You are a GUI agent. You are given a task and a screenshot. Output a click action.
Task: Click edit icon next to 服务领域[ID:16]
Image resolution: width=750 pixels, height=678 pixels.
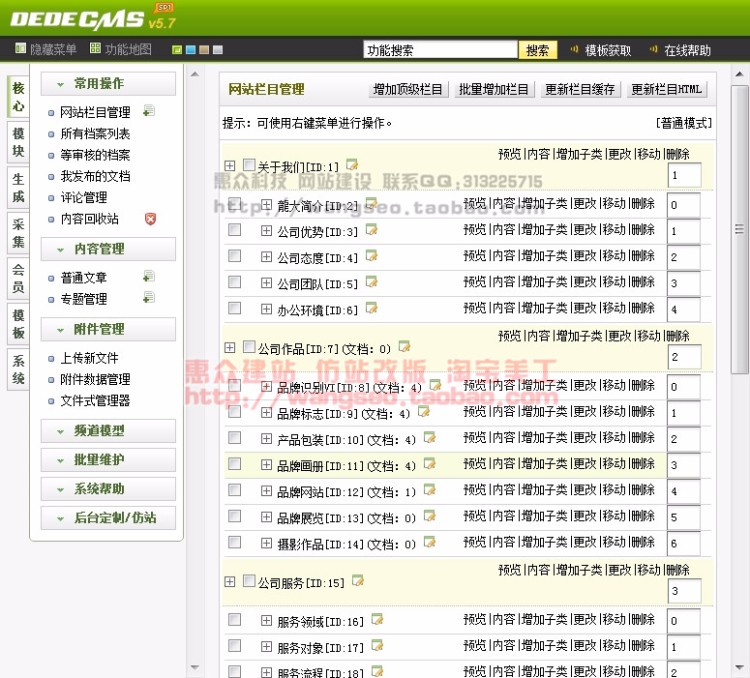(377, 620)
